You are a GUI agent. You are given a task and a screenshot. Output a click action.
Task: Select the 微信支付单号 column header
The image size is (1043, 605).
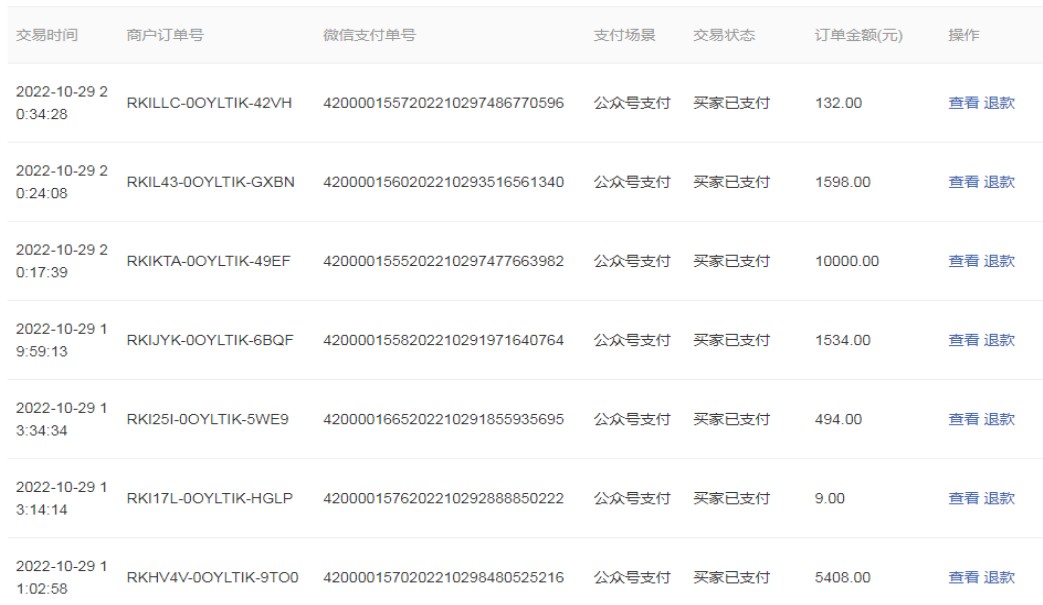[x=369, y=35]
